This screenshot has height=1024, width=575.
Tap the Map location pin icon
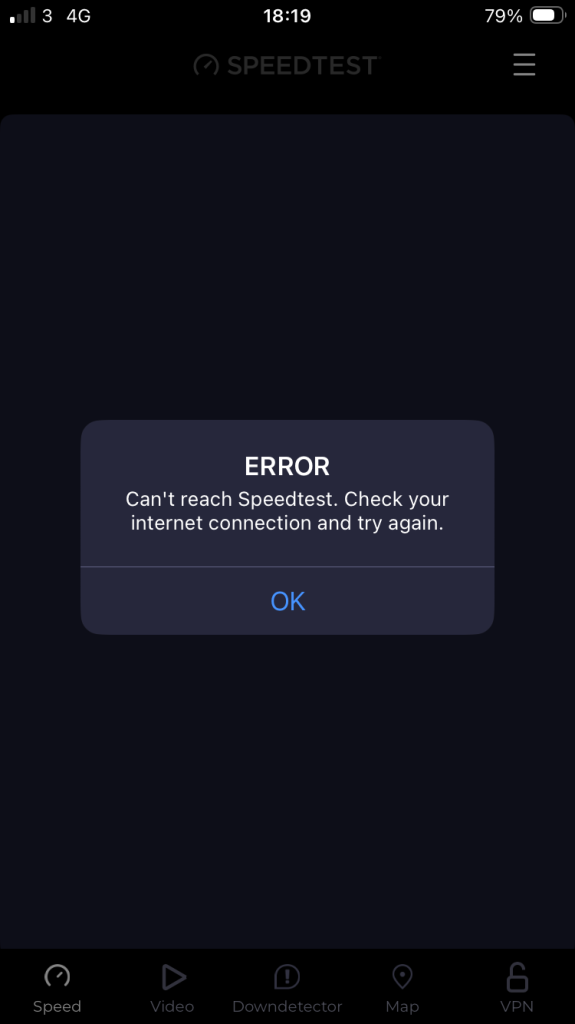point(402,977)
